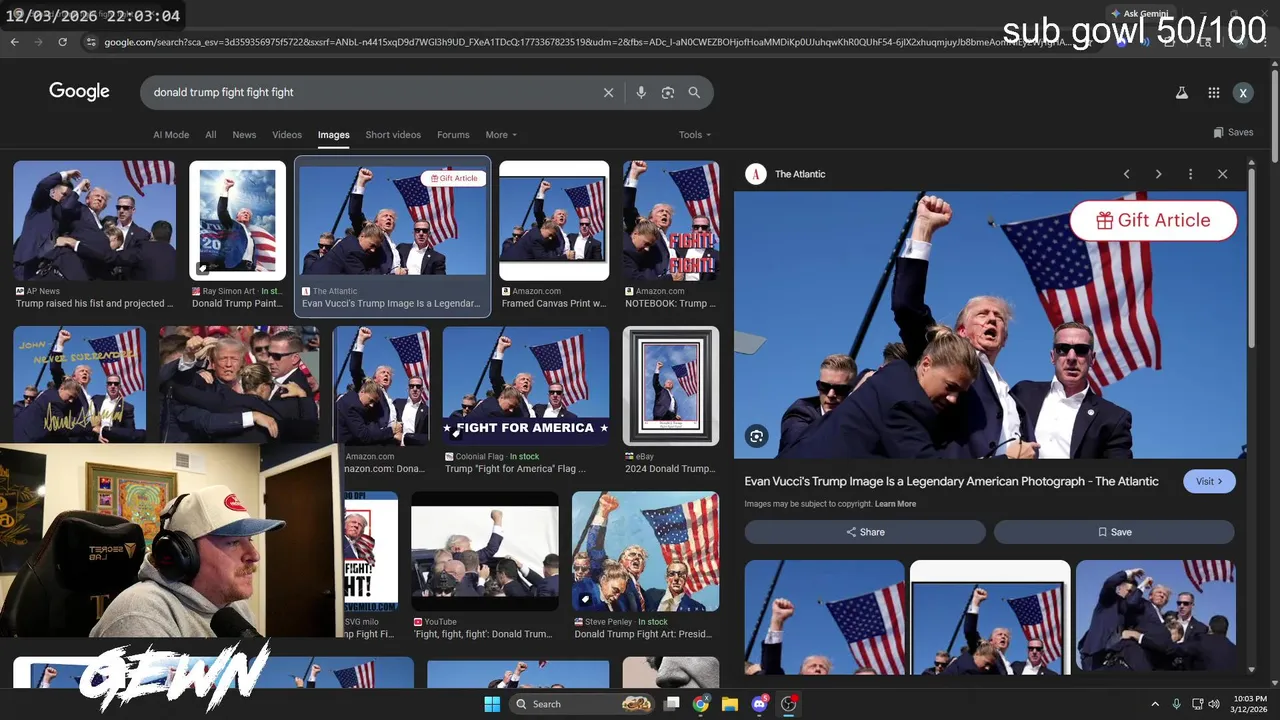Screen dimensions: 1280x720
Task: Switch to AI Mode tab
Action: (171, 135)
